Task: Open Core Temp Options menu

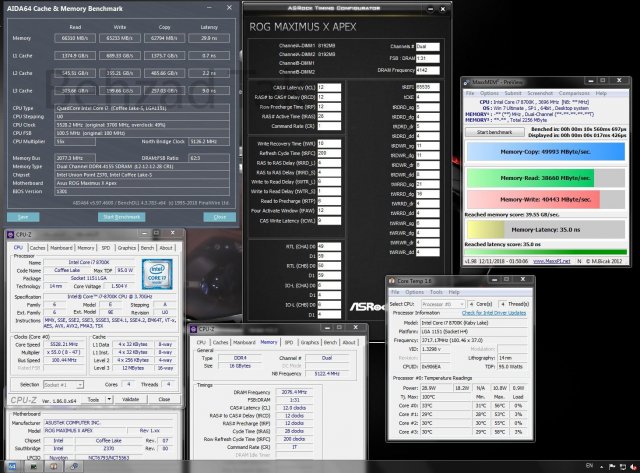Action: click(414, 292)
